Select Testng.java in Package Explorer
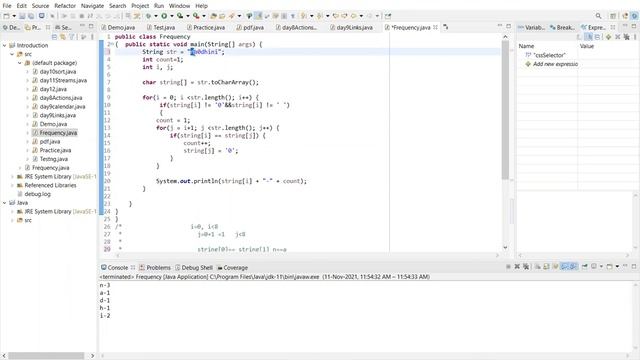 pyautogui.click(x=50, y=159)
